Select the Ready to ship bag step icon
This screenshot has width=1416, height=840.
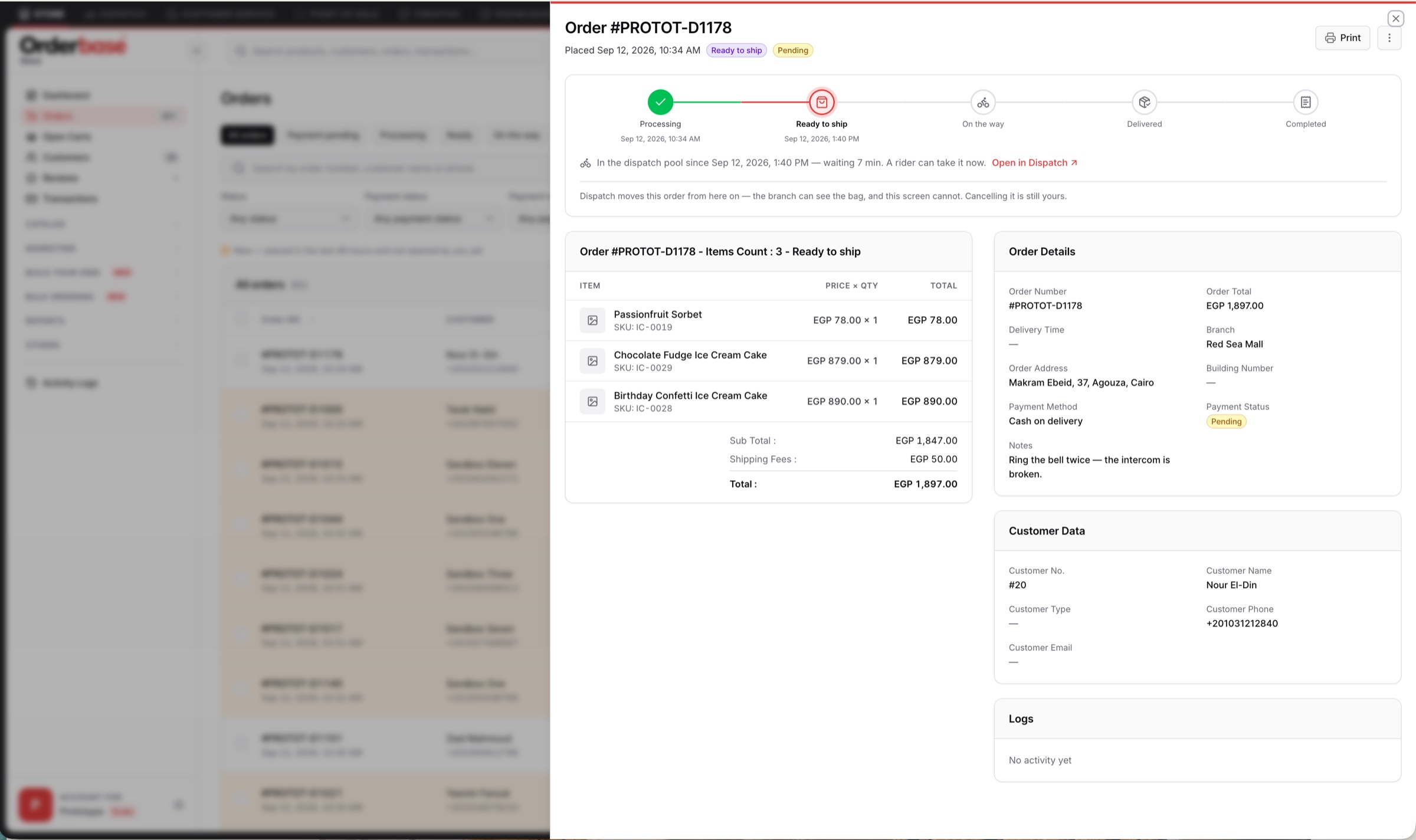[x=821, y=102]
